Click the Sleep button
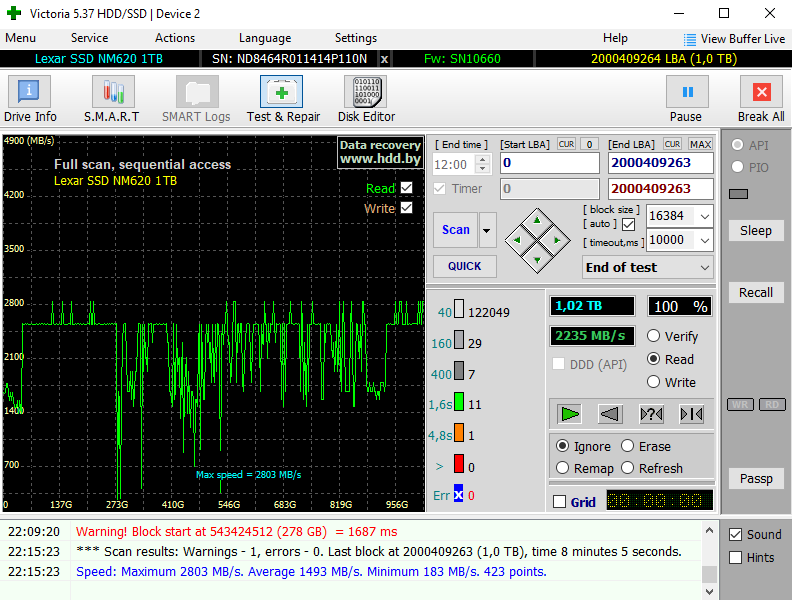 (x=756, y=230)
